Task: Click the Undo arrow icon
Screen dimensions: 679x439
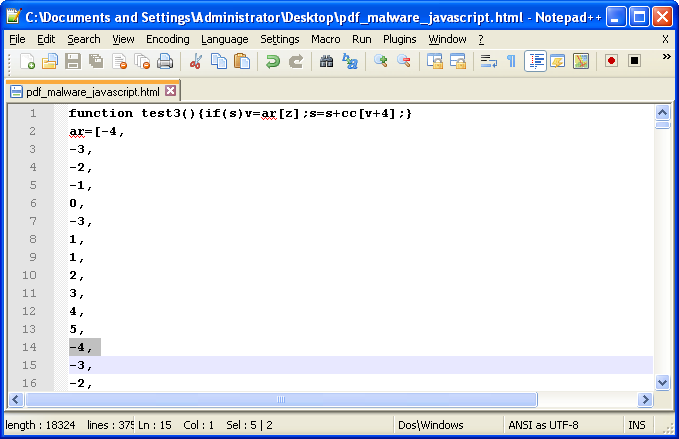Action: (x=272, y=62)
